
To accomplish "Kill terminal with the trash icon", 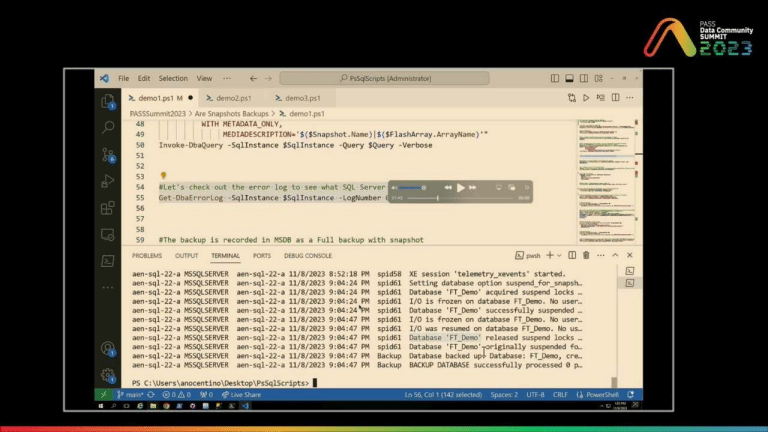I will tap(587, 255).
